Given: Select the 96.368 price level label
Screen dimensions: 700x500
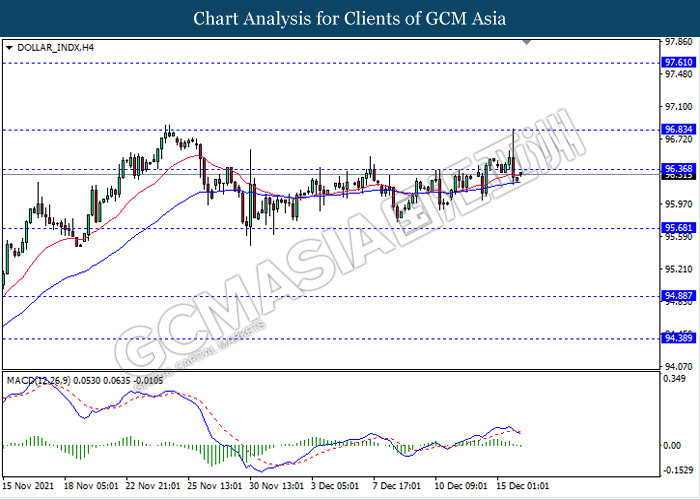Looking at the screenshot, I should point(679,169).
